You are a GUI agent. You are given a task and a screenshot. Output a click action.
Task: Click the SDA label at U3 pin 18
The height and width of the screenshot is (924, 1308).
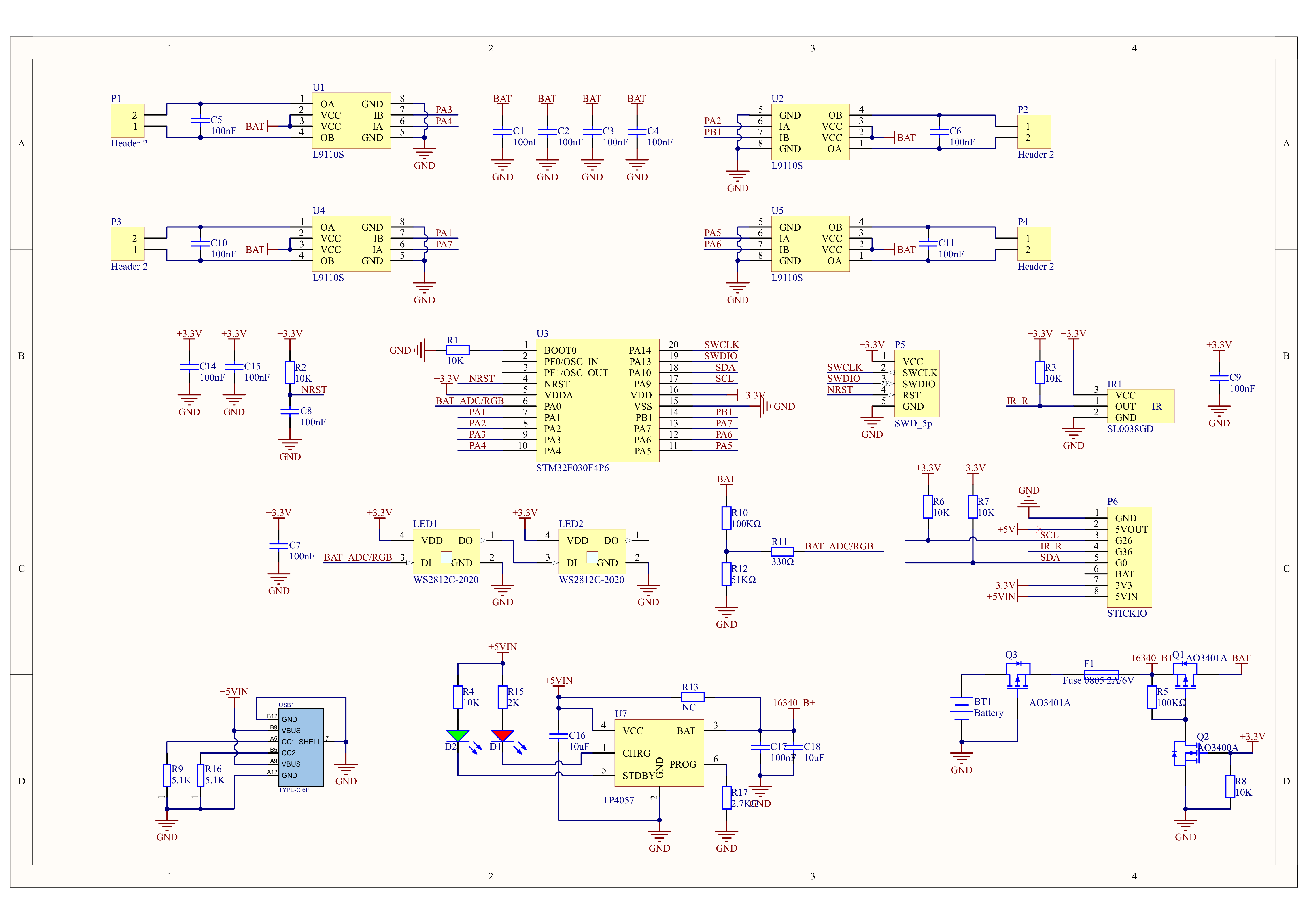[x=725, y=367]
